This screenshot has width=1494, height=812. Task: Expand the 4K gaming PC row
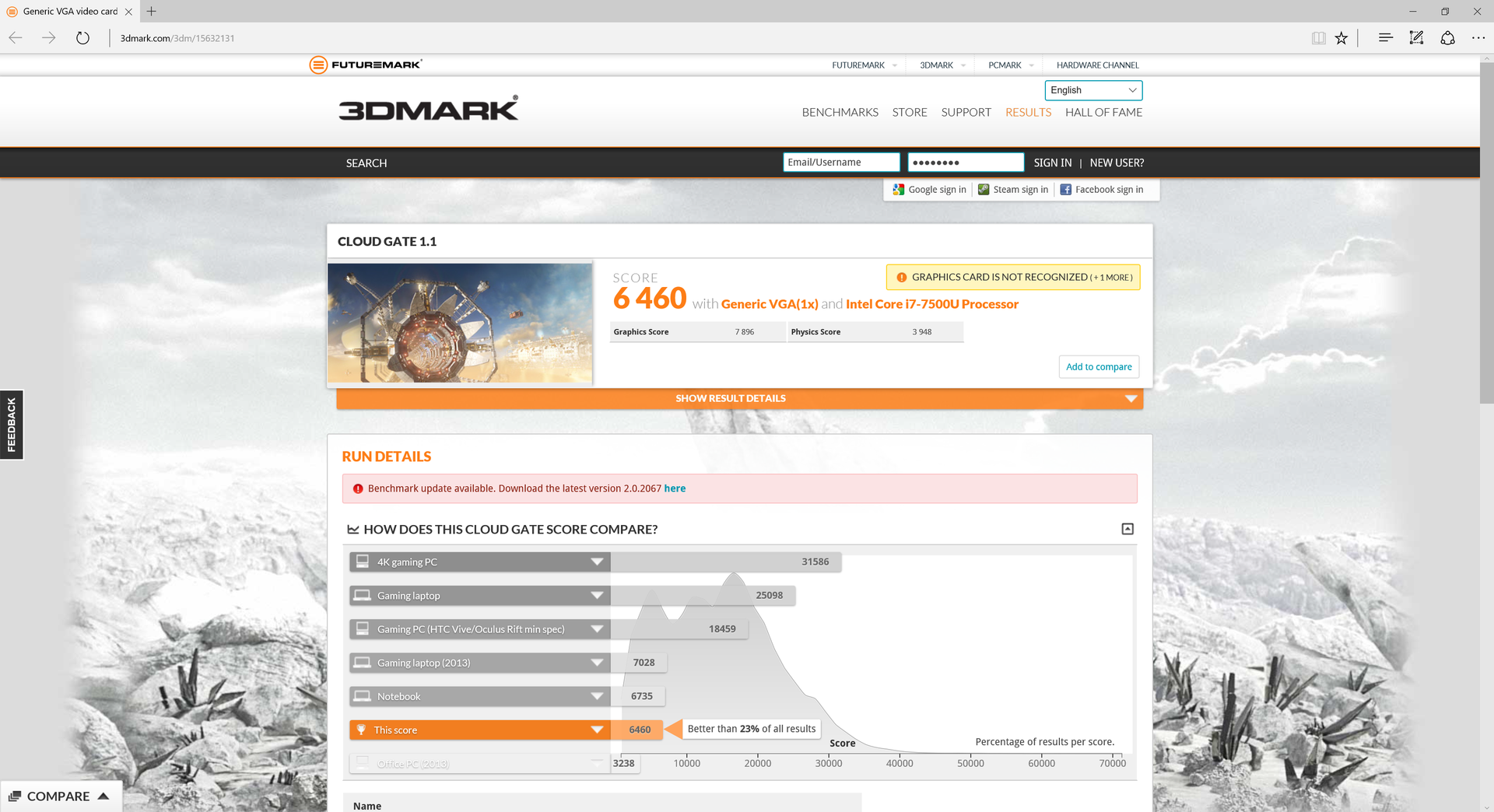pos(597,562)
